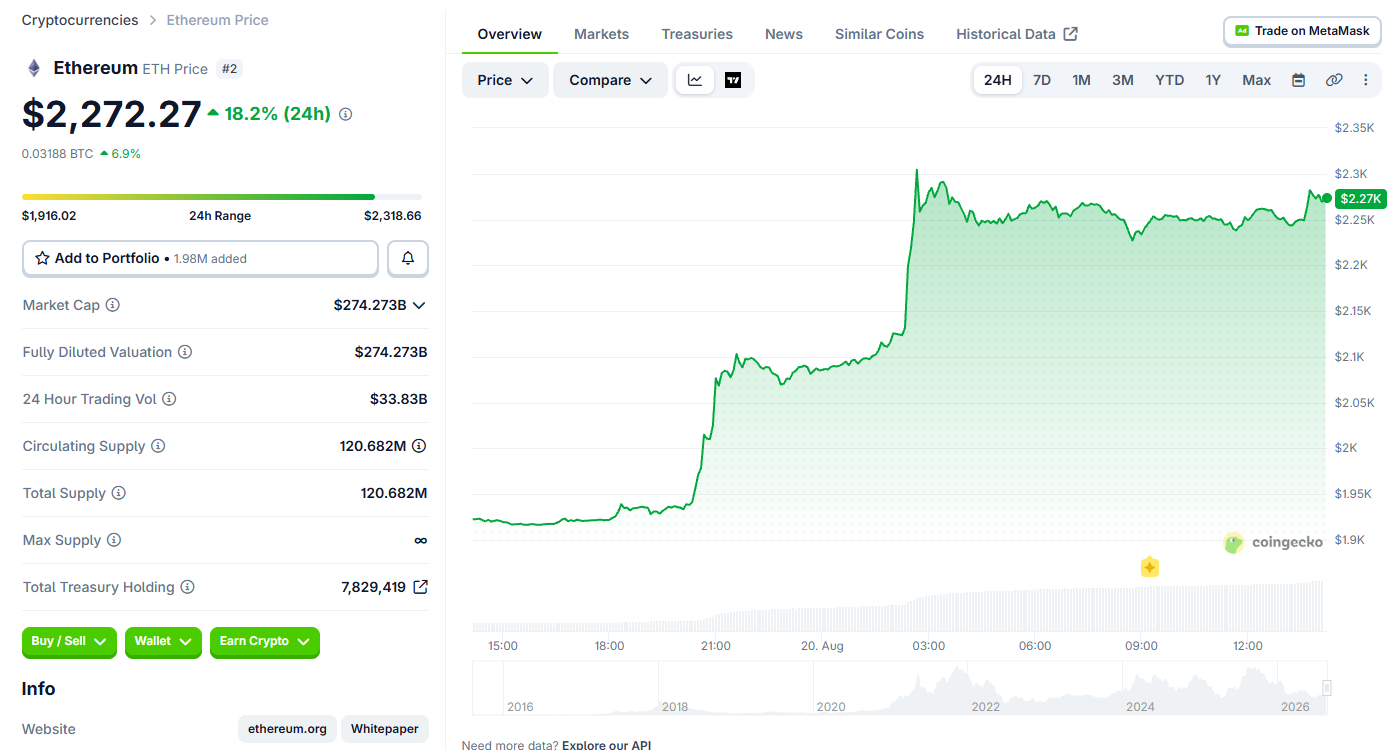Open the Wallet dropdown
This screenshot has height=750, width=1396.
pyautogui.click(x=163, y=642)
